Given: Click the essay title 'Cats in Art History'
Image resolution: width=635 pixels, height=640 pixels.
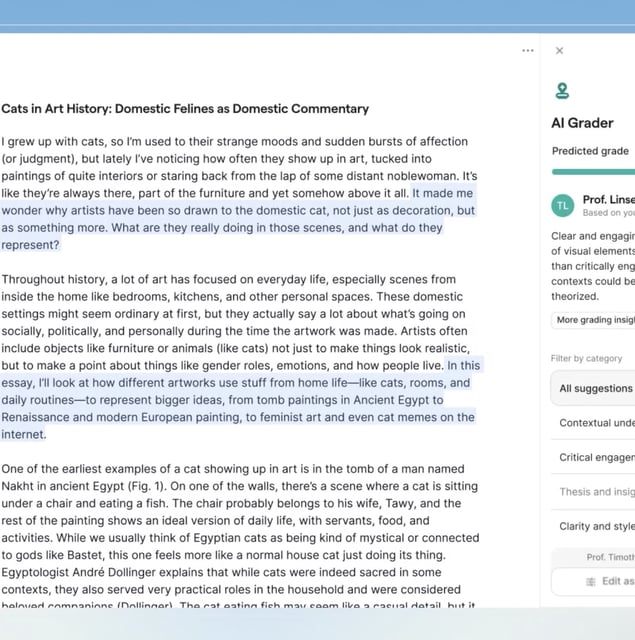Looking at the screenshot, I should click(x=185, y=109).
